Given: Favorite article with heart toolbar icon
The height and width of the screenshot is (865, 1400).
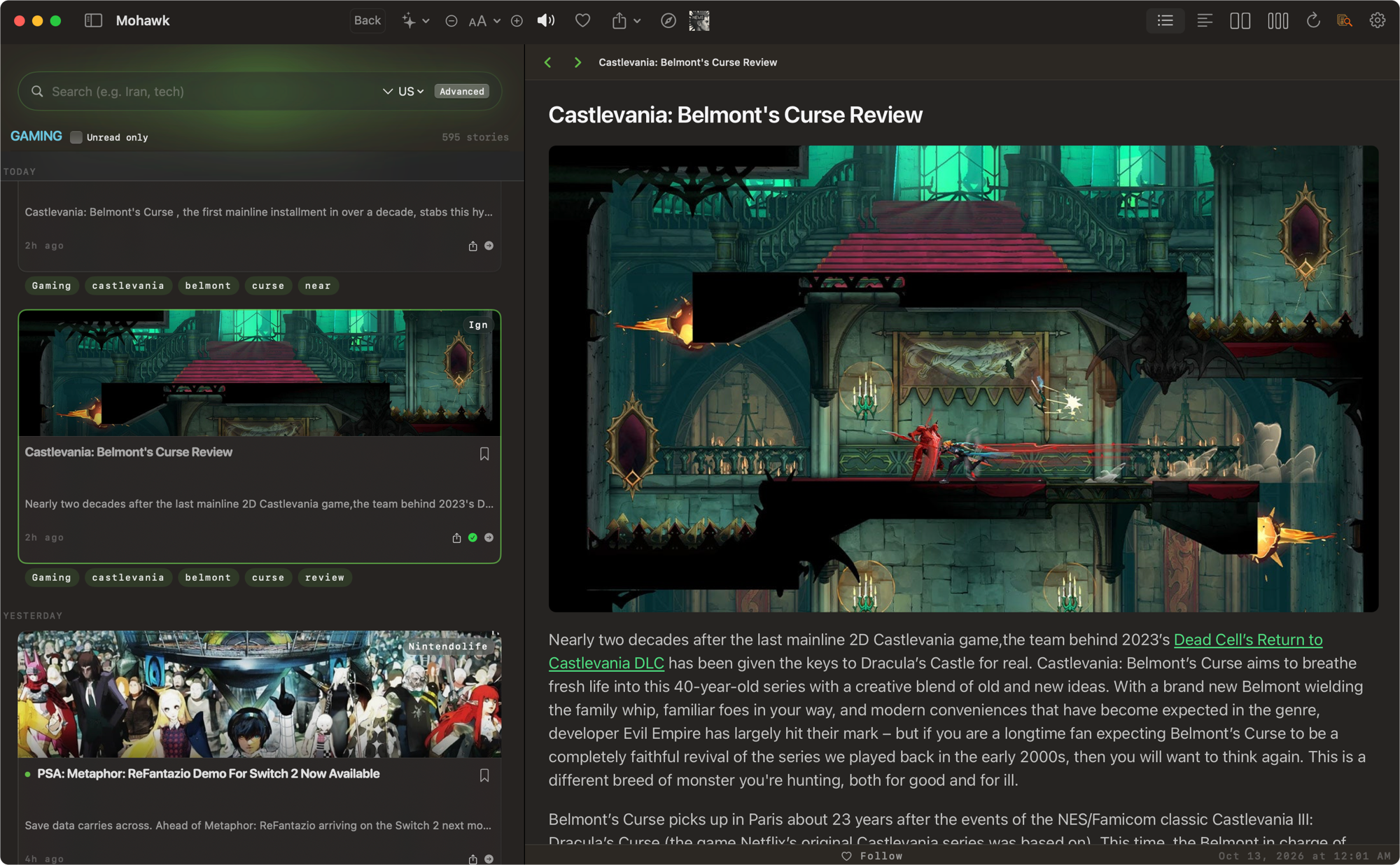Looking at the screenshot, I should point(582,21).
